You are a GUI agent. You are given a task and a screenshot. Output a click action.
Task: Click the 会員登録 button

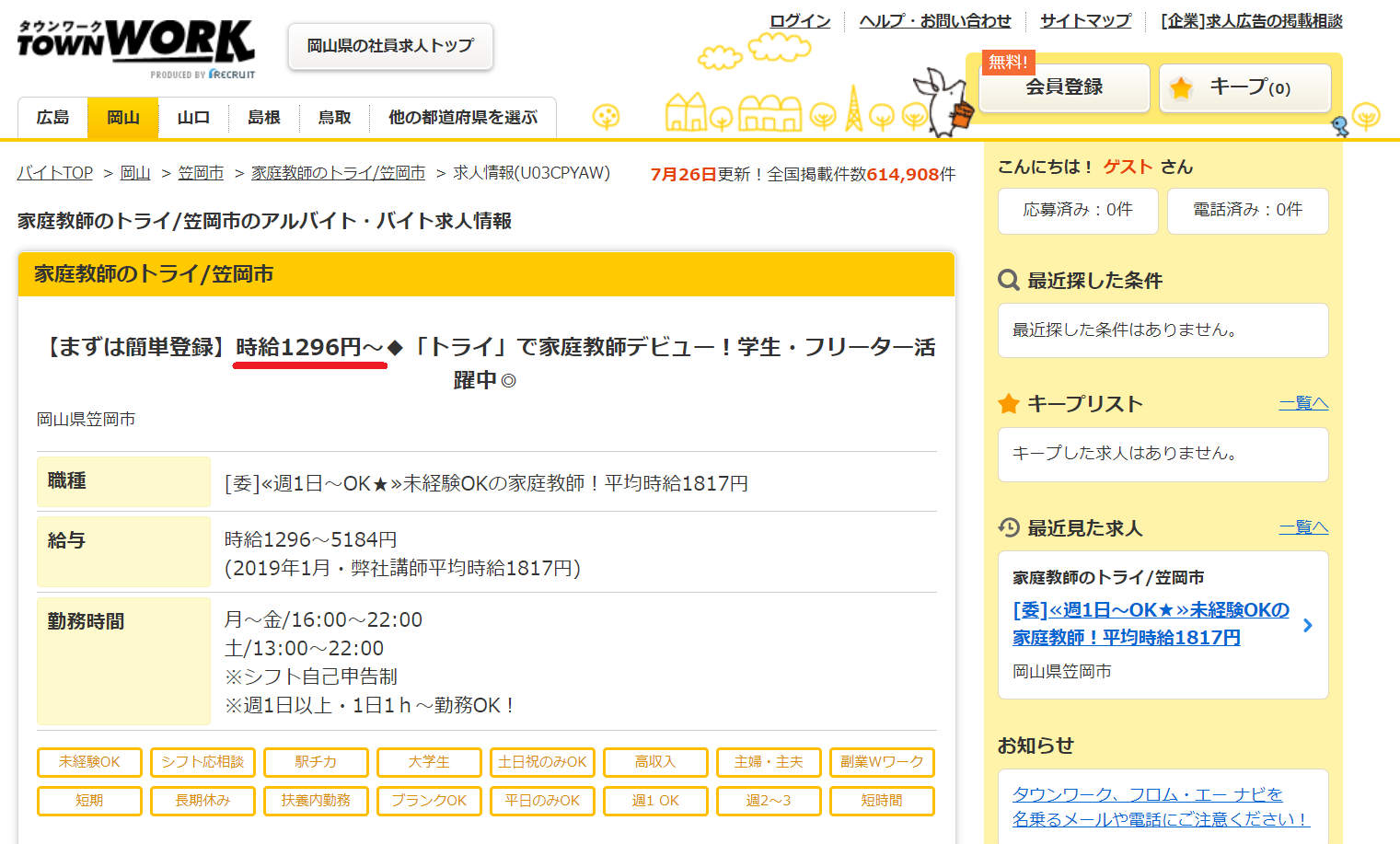pos(1065,87)
